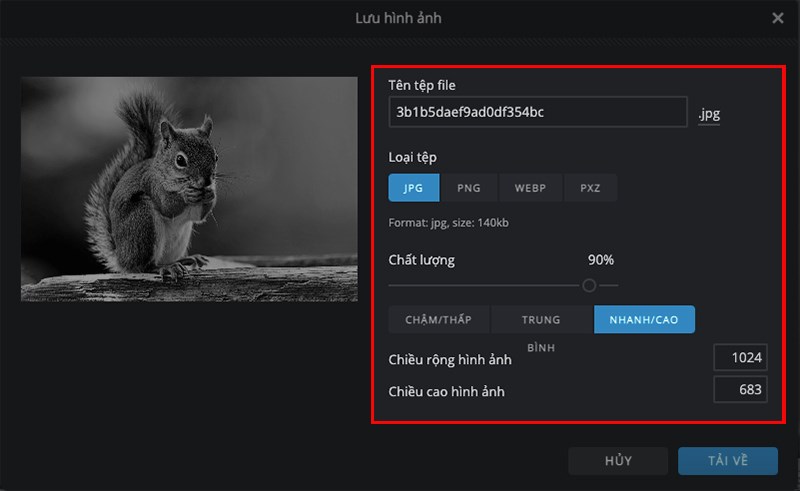800x491 pixels.
Task: Click the TẢI VỀ download button
Action: (x=727, y=461)
